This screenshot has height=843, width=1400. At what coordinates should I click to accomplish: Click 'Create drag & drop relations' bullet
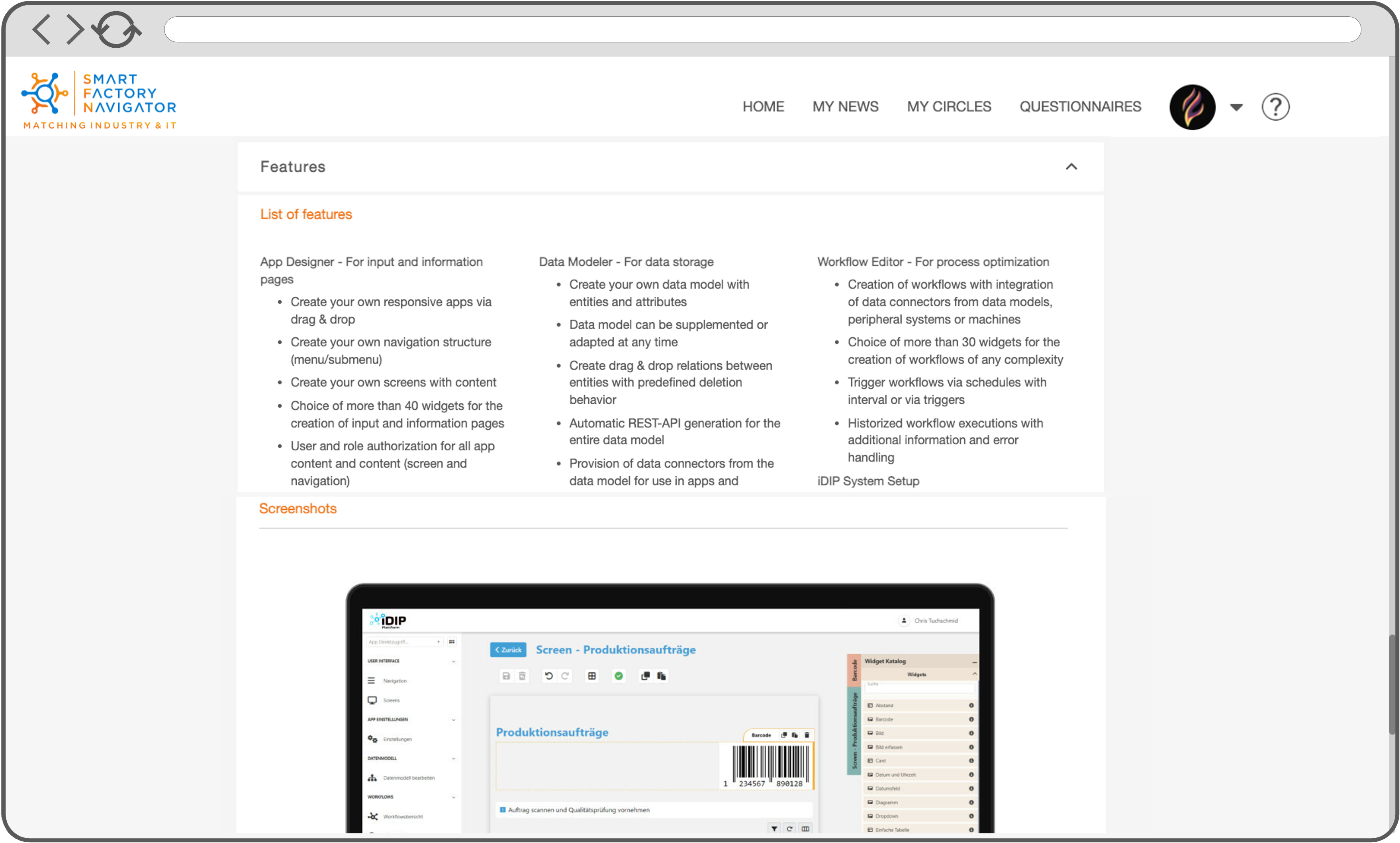670,382
